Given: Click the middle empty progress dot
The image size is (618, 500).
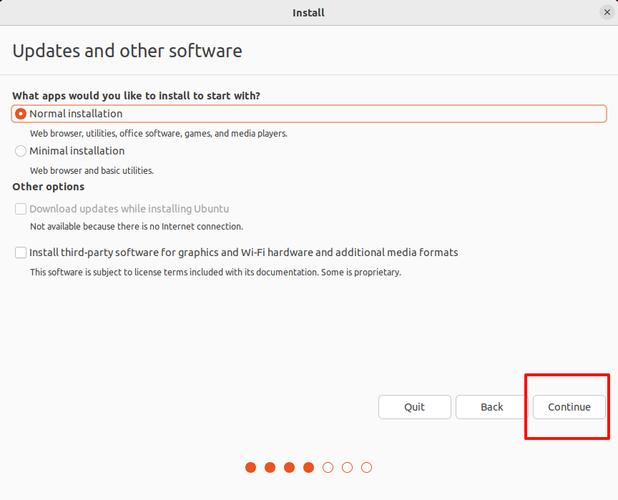Looking at the screenshot, I should [x=347, y=467].
